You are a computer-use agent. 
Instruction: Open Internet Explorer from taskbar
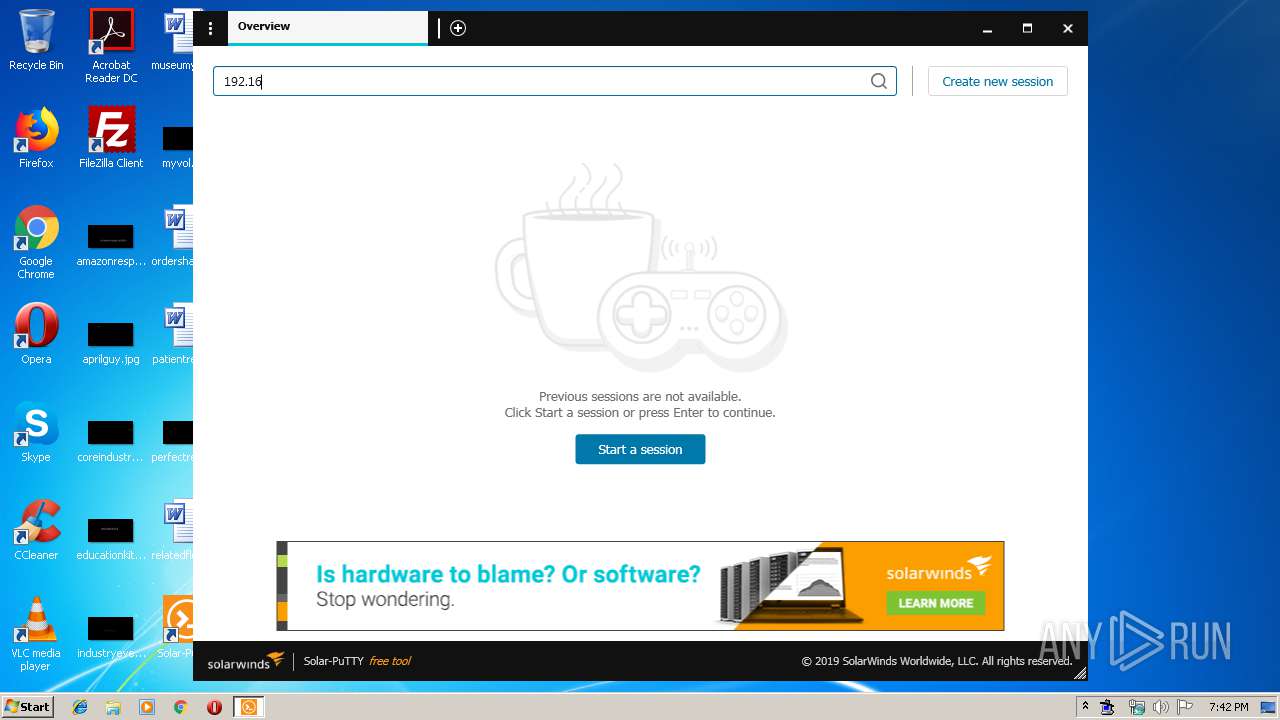pos(80,707)
